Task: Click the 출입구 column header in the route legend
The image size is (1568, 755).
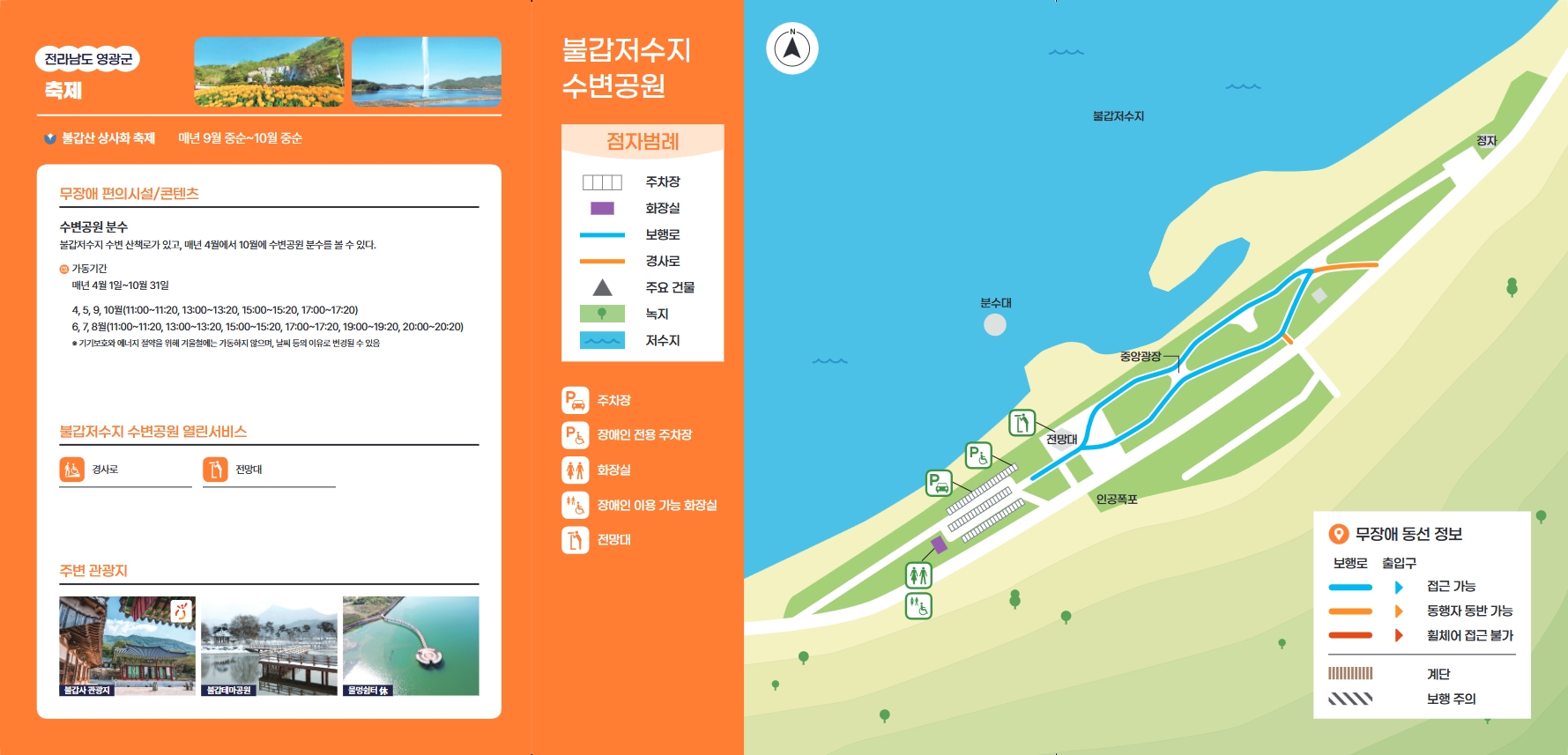Action: tap(1399, 563)
